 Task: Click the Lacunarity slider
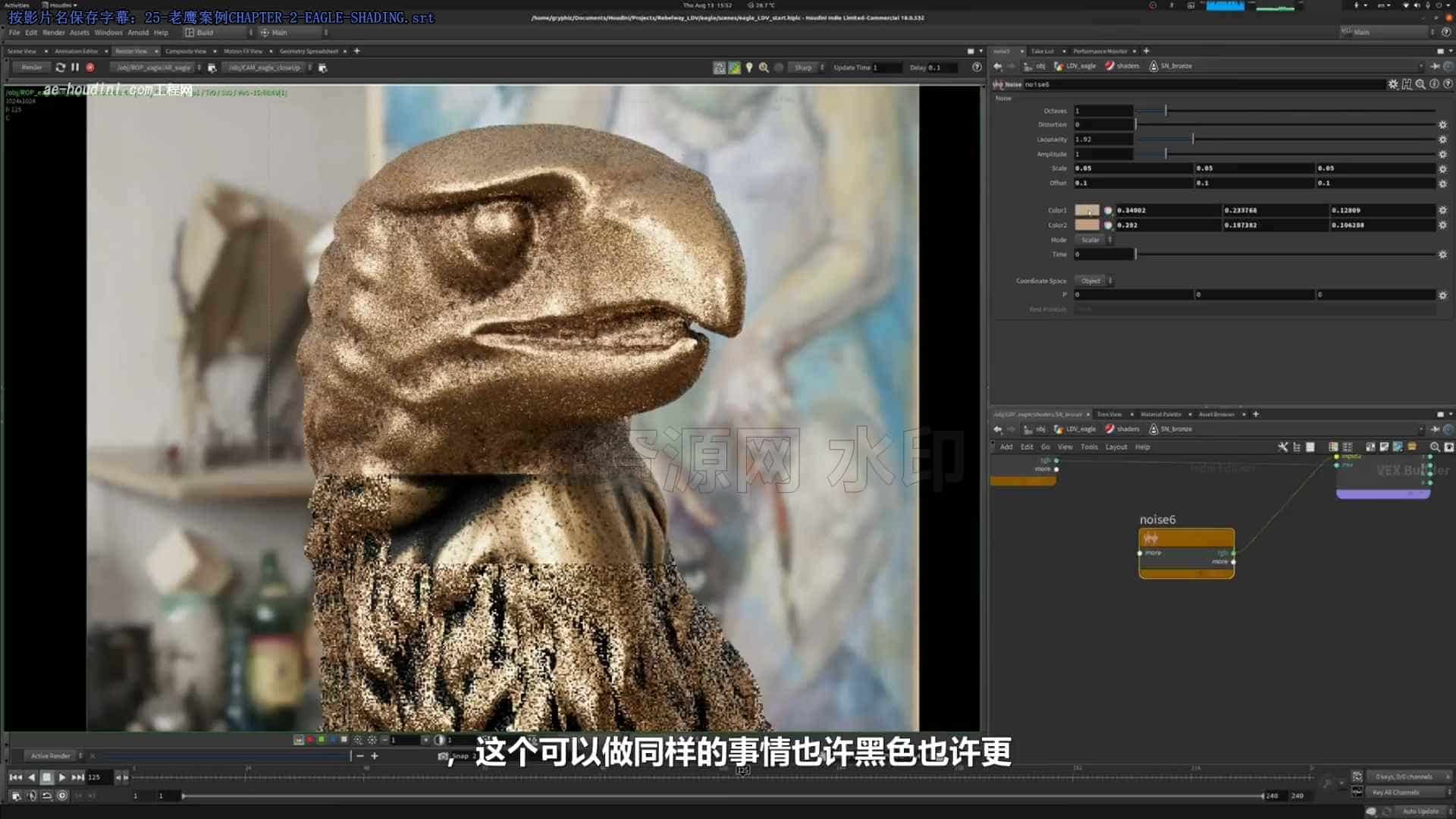coord(1286,140)
